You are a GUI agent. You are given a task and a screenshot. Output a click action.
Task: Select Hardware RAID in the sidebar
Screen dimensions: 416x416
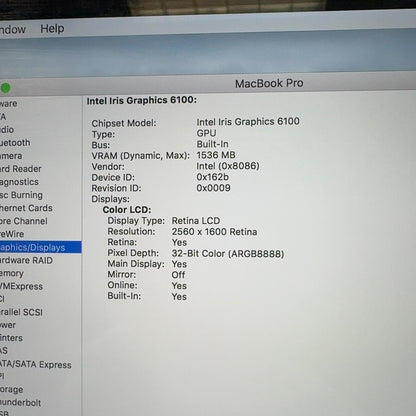tap(26, 260)
